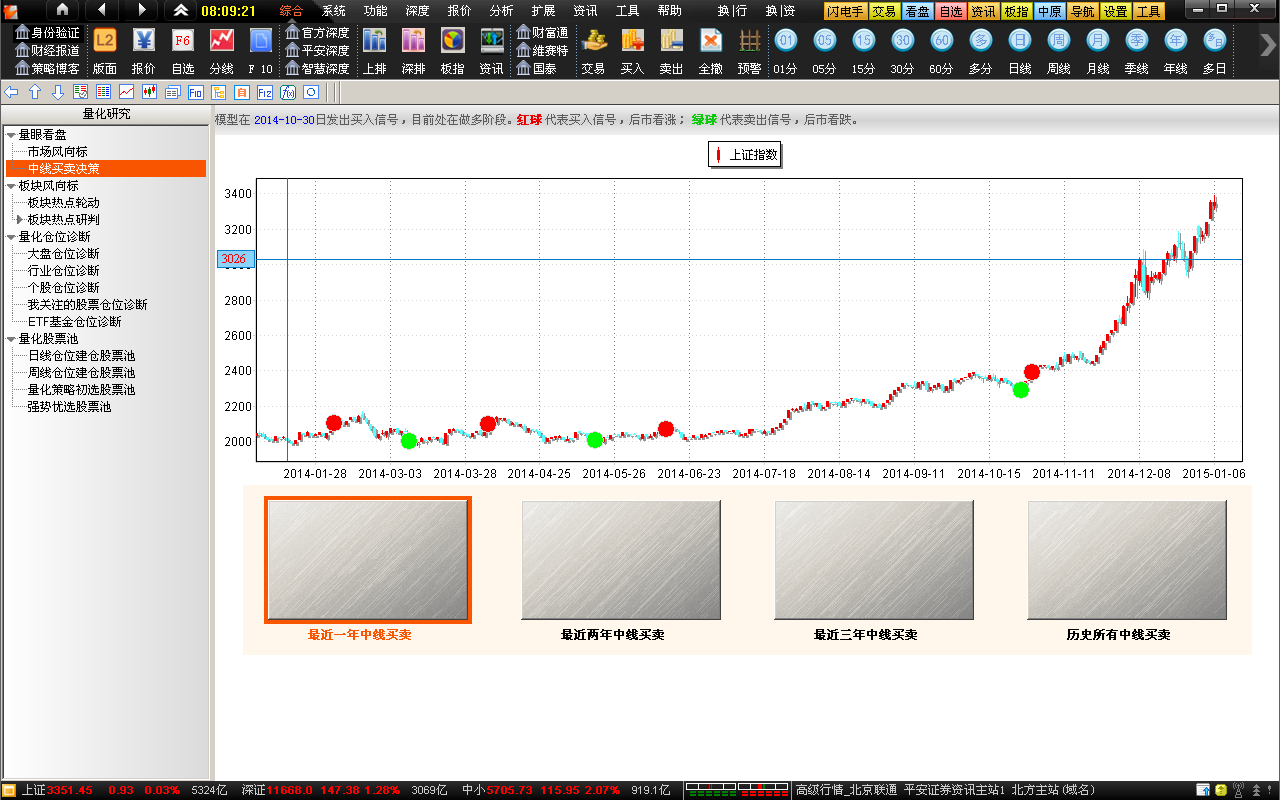Click the 全撤 cancel-all icon
The height and width of the screenshot is (800, 1280).
click(x=711, y=40)
